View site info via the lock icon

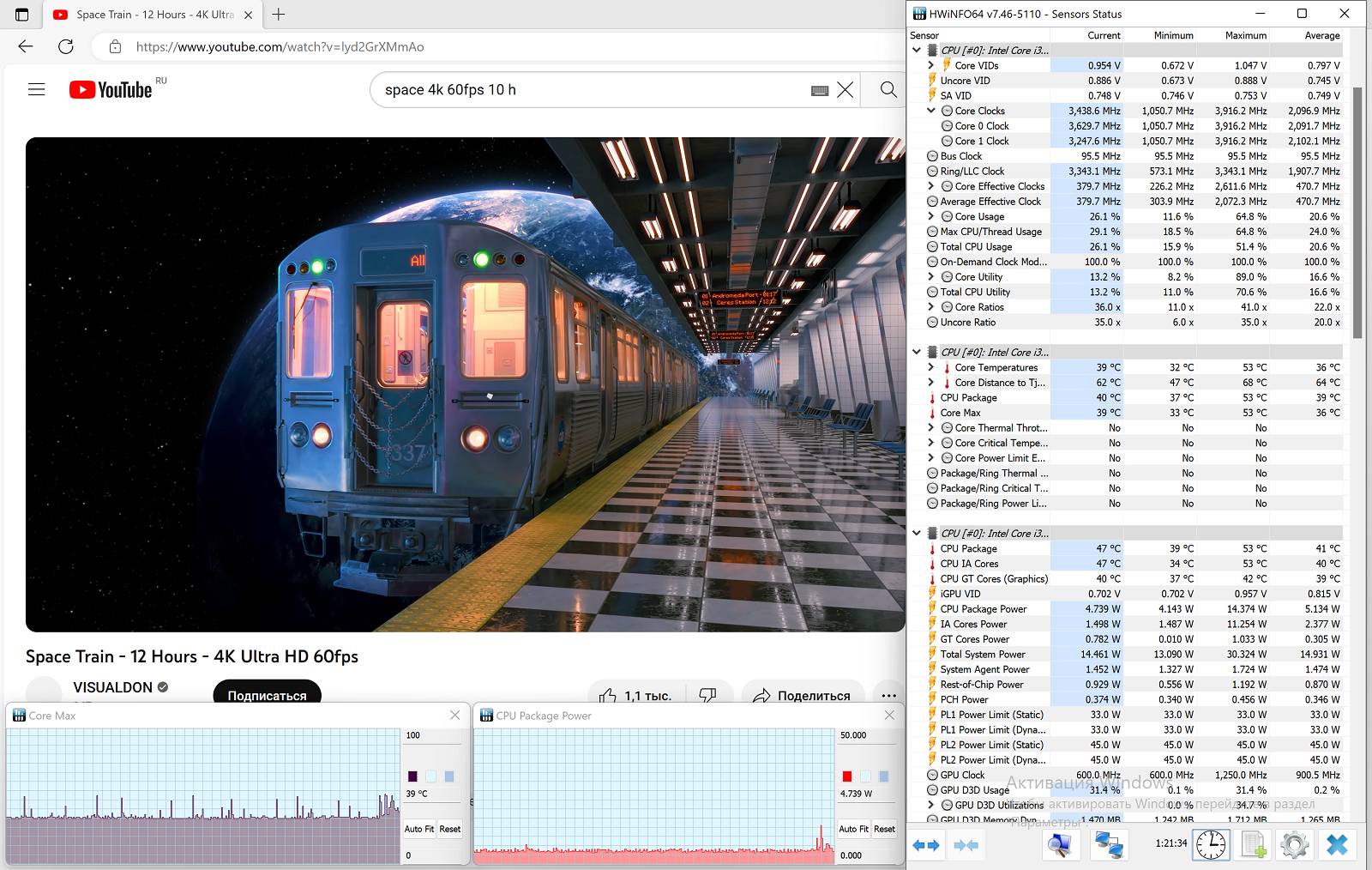115,46
